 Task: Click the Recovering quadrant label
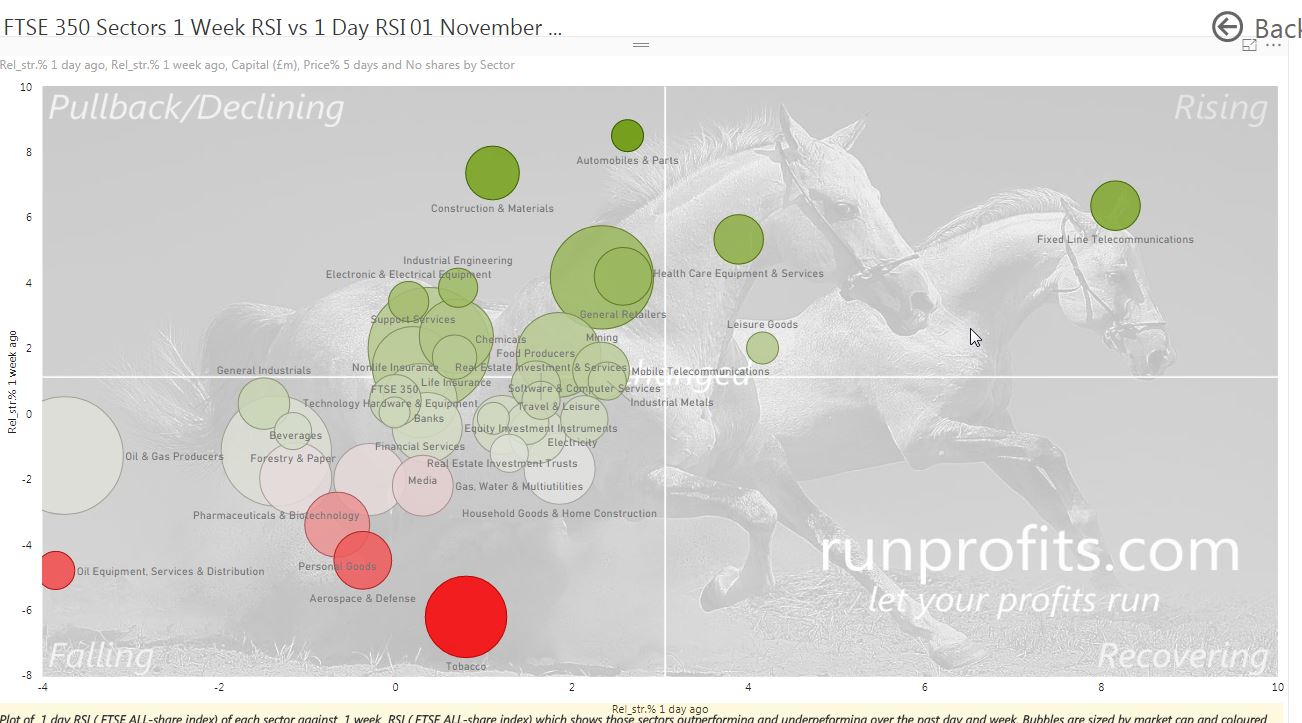[1183, 656]
